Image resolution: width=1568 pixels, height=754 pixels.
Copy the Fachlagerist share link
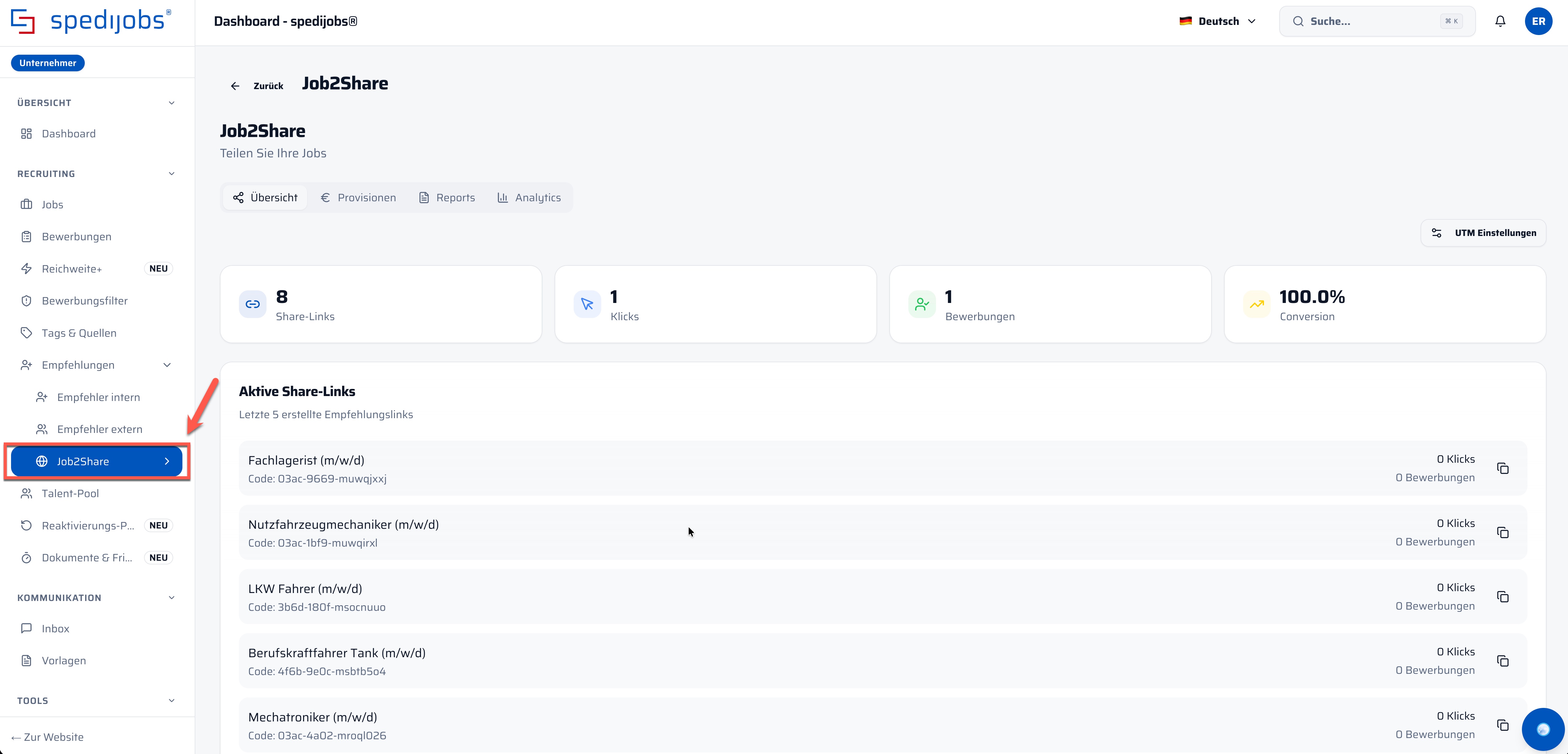pyautogui.click(x=1503, y=468)
